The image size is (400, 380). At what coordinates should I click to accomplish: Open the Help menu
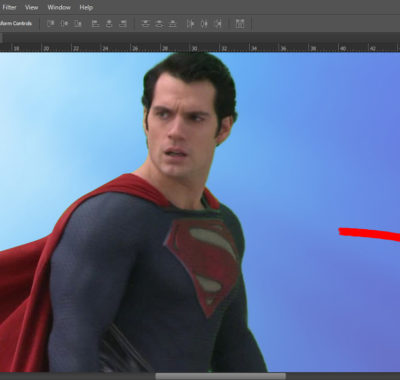pyautogui.click(x=86, y=7)
